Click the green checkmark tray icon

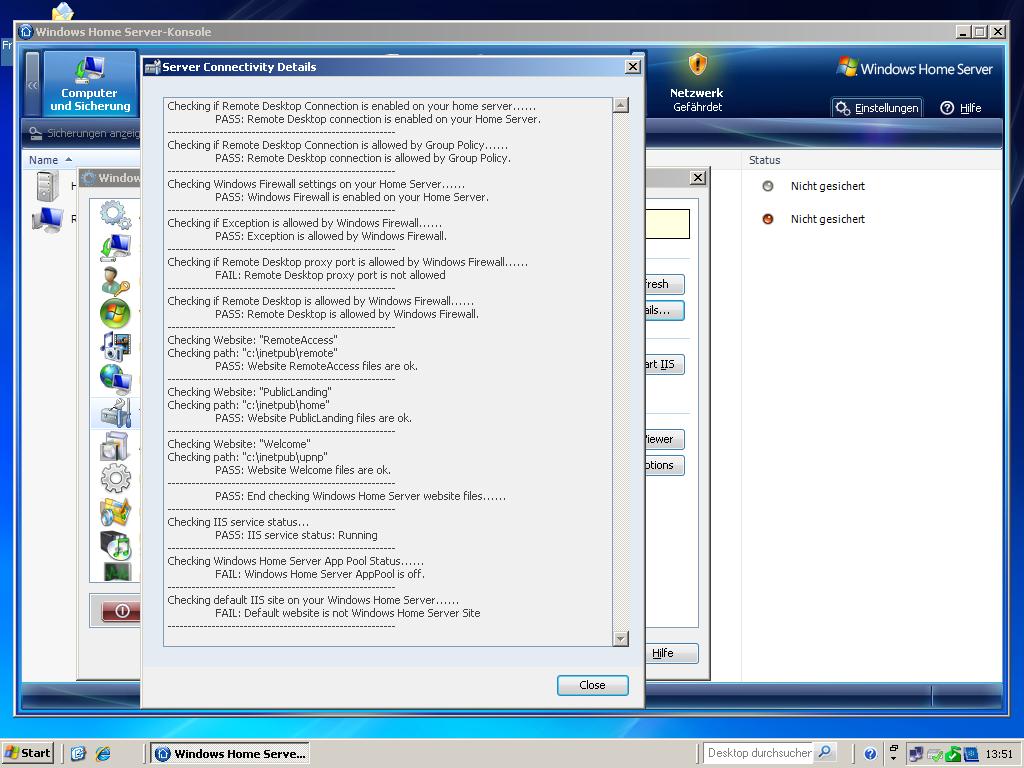pos(953,754)
